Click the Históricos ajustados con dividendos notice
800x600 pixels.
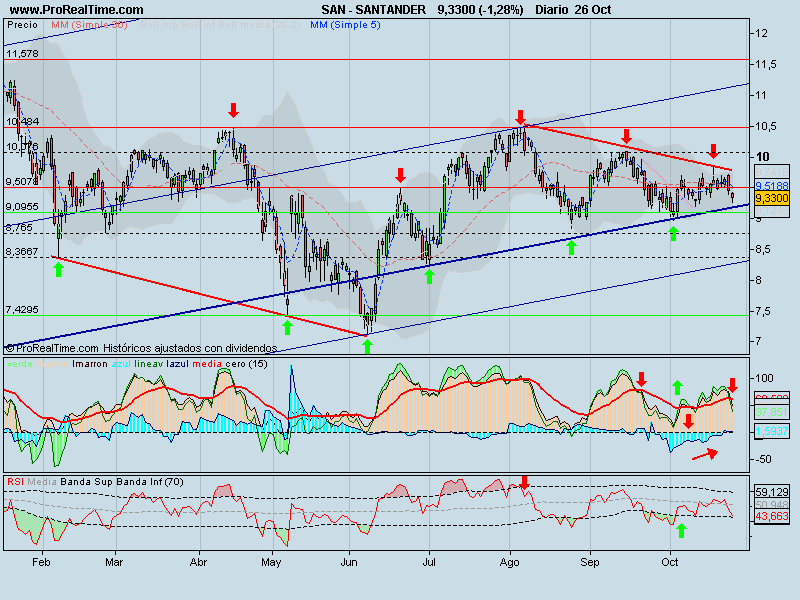[x=190, y=348]
